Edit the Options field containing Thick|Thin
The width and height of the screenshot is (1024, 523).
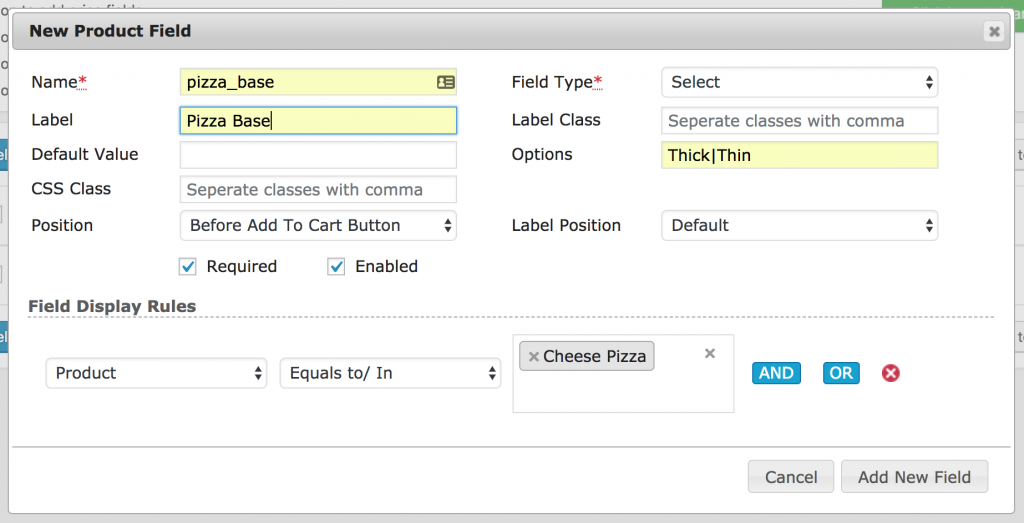pyautogui.click(x=799, y=155)
